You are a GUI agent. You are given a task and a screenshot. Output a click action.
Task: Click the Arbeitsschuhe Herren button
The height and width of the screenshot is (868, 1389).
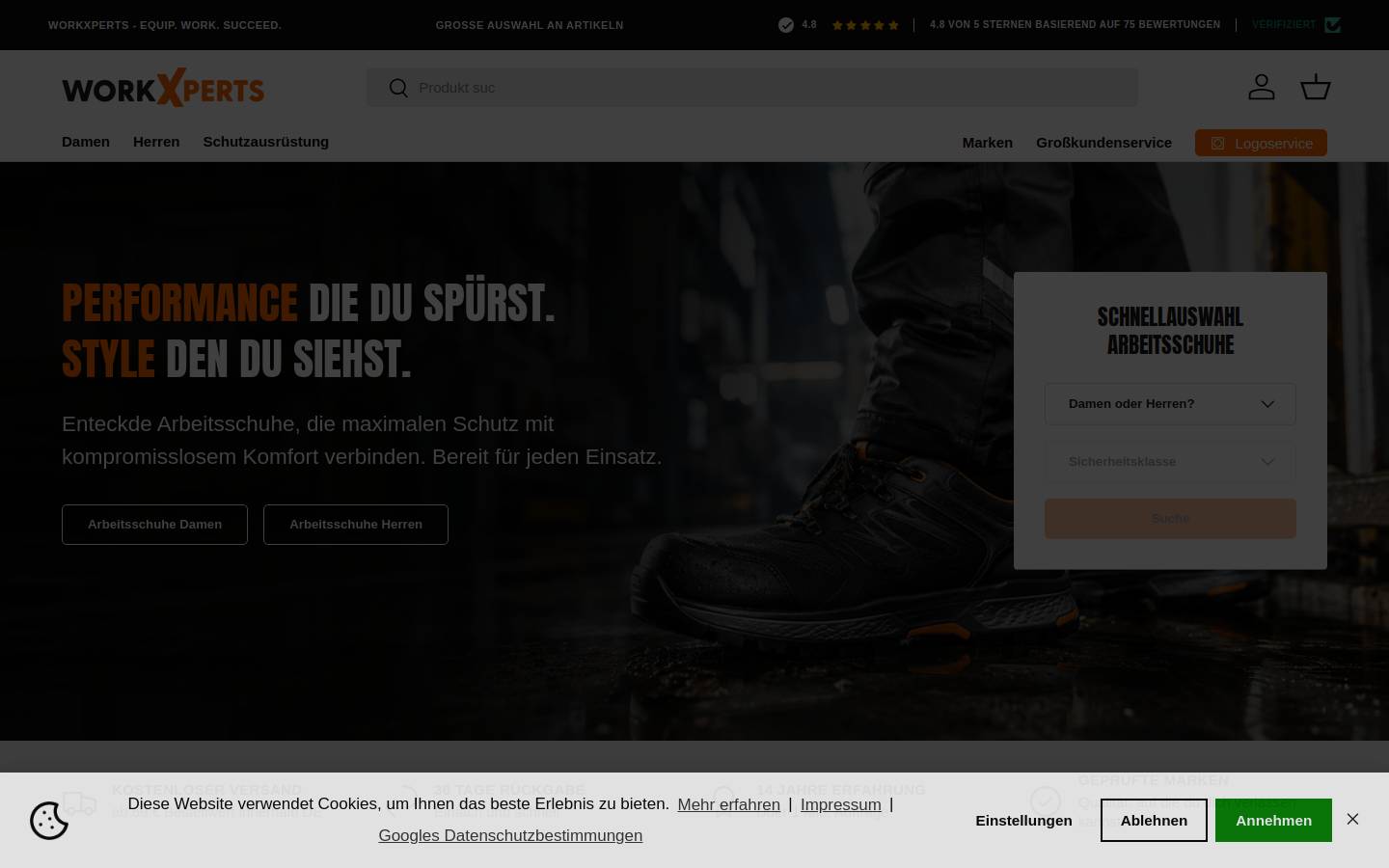click(x=356, y=525)
